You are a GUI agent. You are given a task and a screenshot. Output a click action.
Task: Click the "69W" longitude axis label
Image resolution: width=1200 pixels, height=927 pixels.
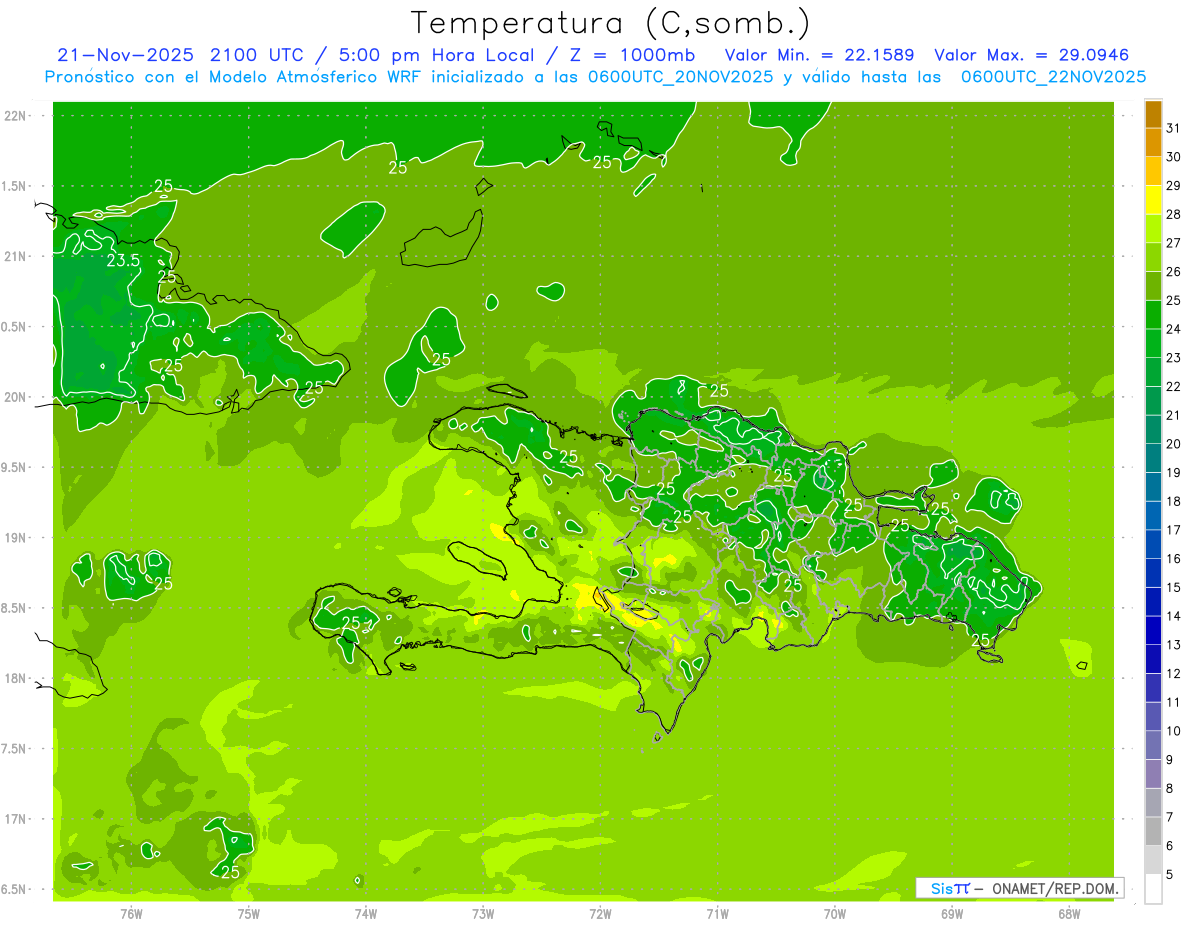pyautogui.click(x=952, y=914)
